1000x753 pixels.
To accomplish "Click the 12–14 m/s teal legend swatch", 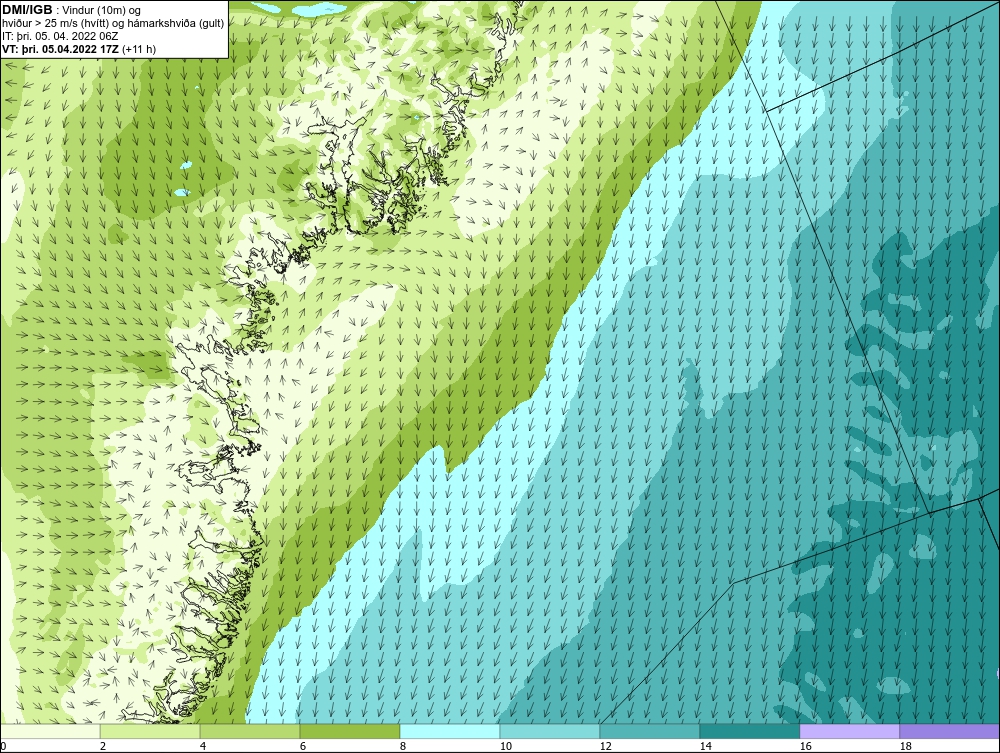I will coord(649,731).
